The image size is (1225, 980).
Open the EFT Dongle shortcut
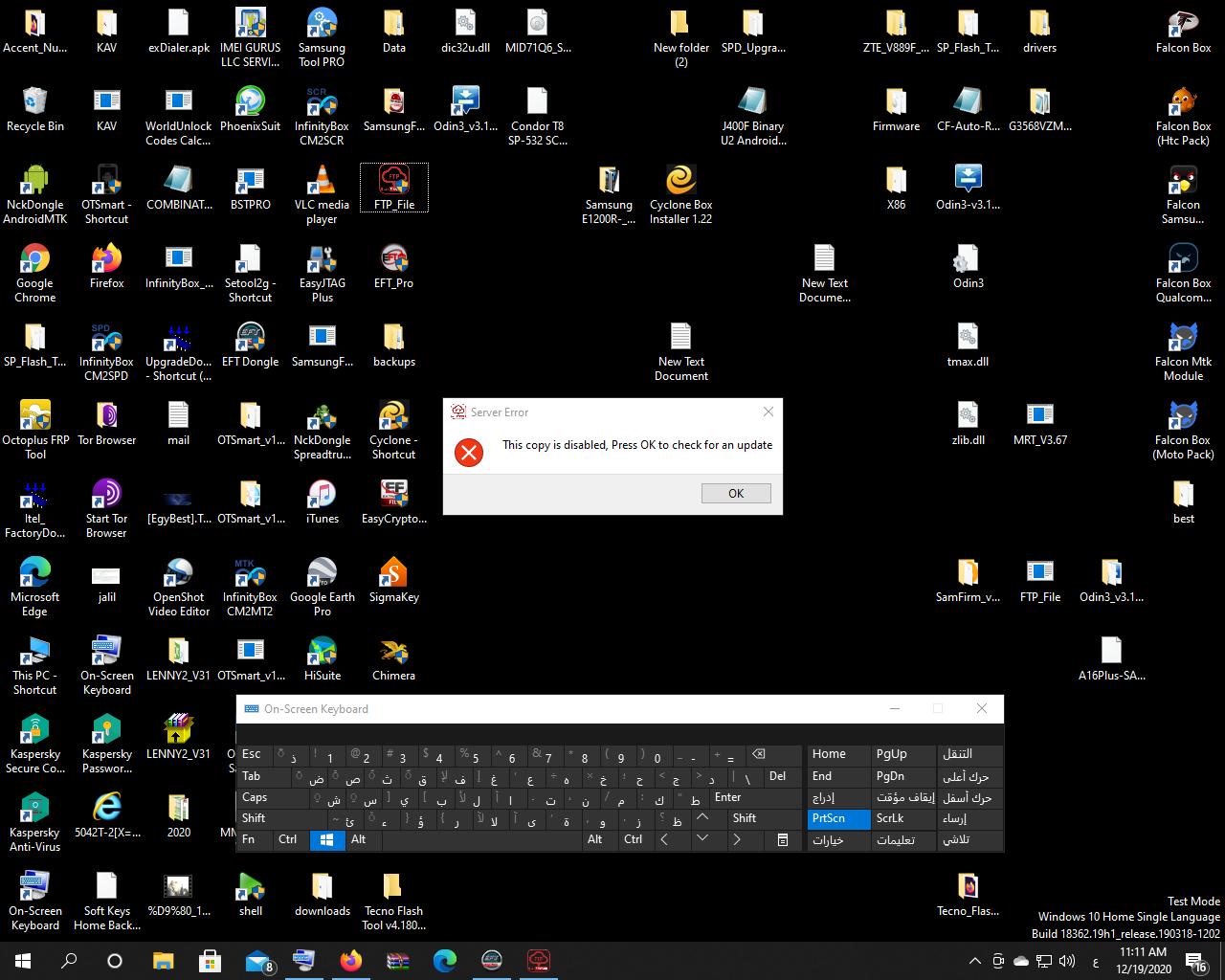(x=251, y=345)
